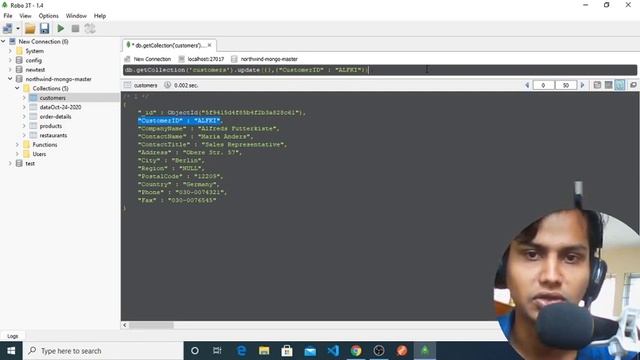Go to previous results page arrow

[527, 85]
